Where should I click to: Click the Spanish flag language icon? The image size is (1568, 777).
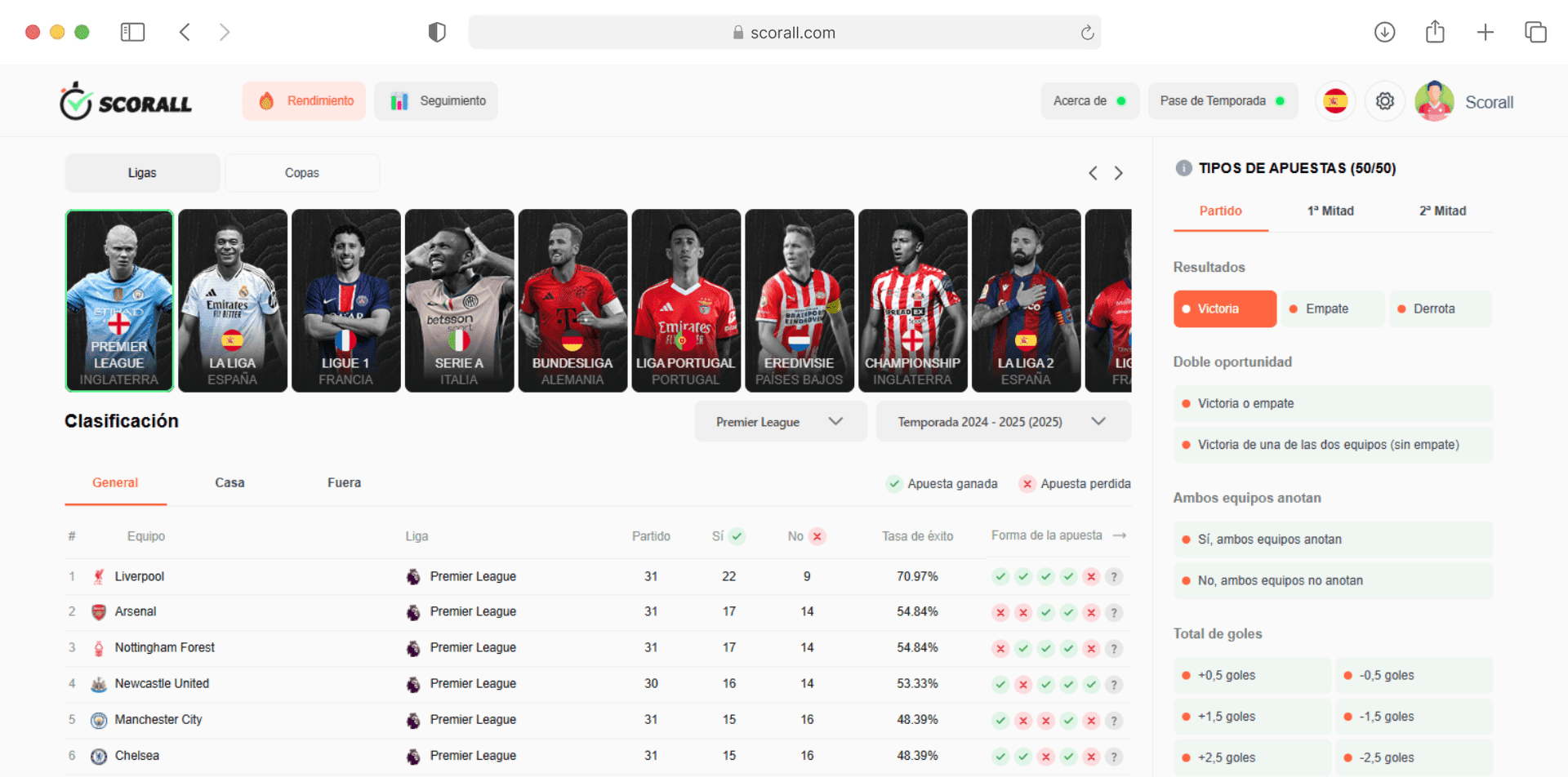[1335, 101]
